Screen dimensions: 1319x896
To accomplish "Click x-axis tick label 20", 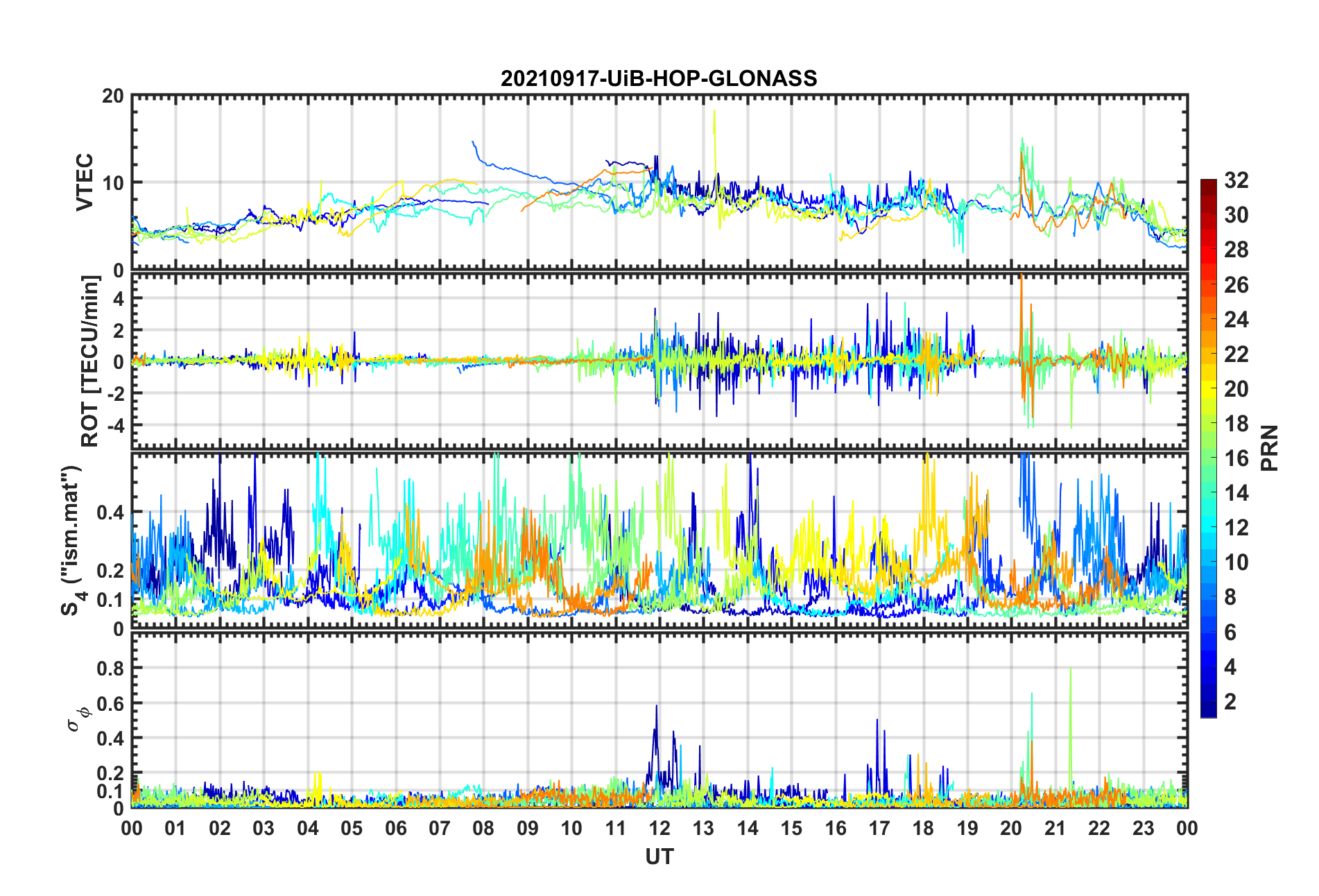I will coord(1011,829).
